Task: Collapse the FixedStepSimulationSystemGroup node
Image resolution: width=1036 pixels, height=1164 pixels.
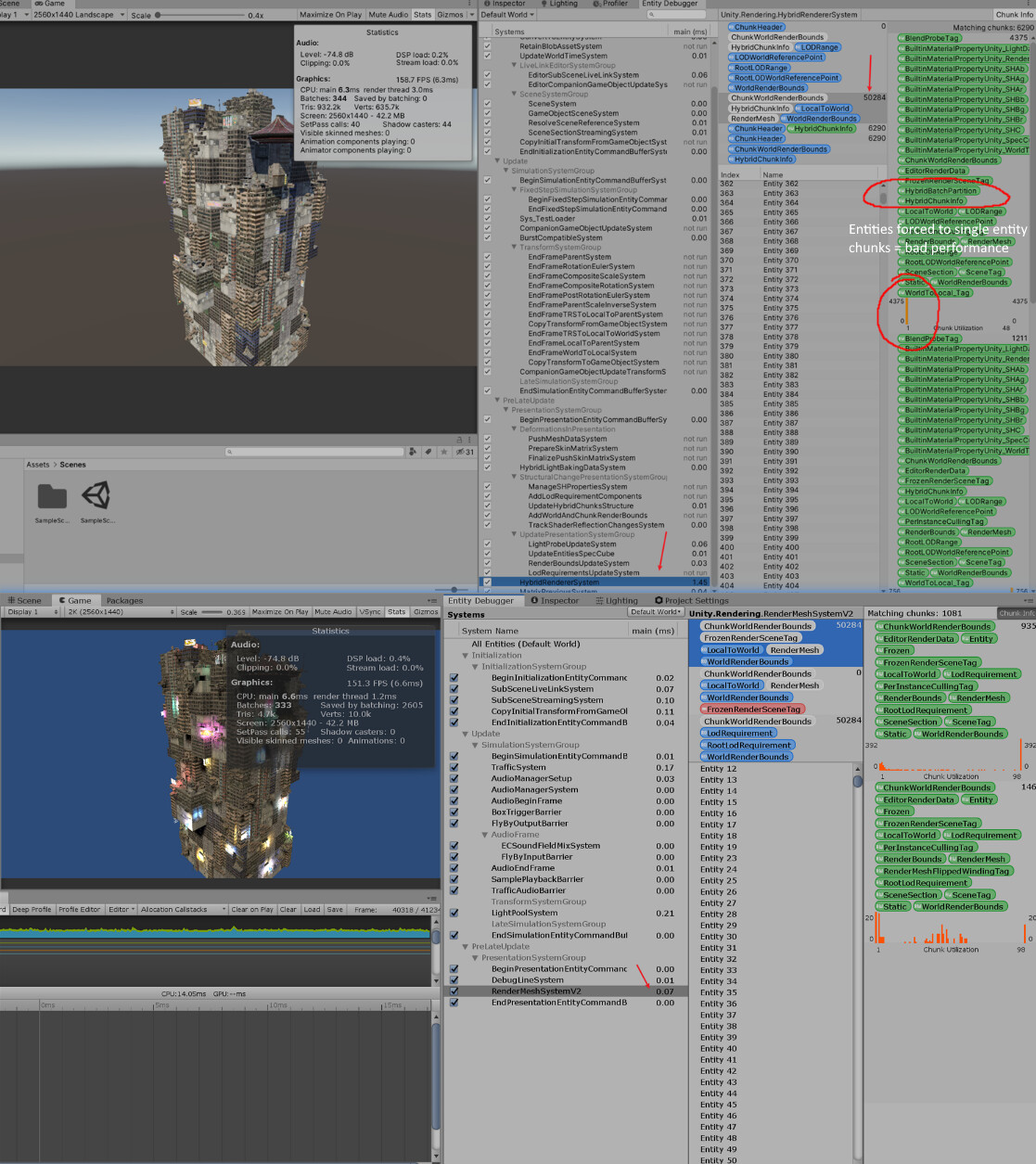Action: (x=514, y=190)
